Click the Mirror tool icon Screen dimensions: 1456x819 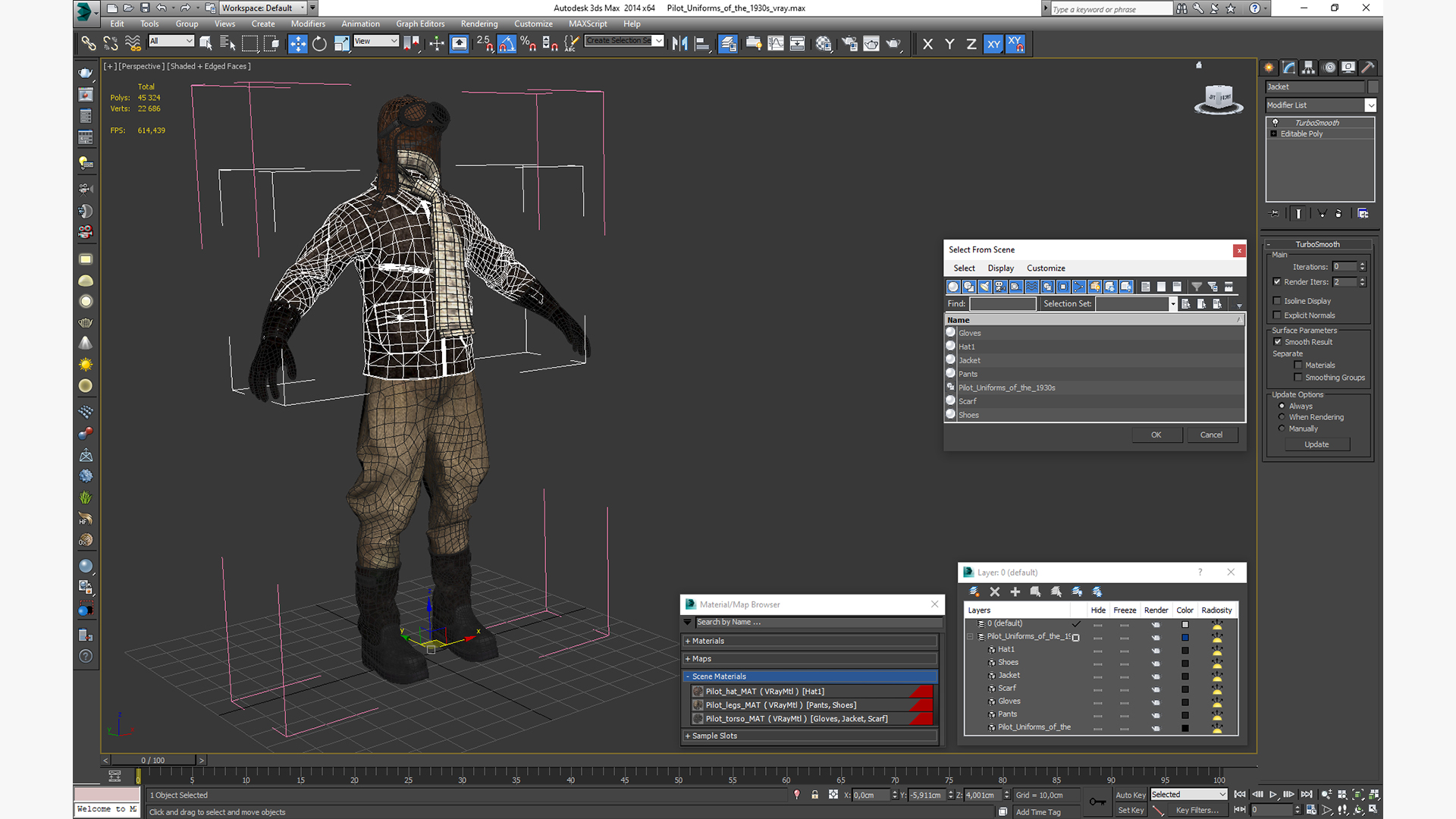click(680, 44)
